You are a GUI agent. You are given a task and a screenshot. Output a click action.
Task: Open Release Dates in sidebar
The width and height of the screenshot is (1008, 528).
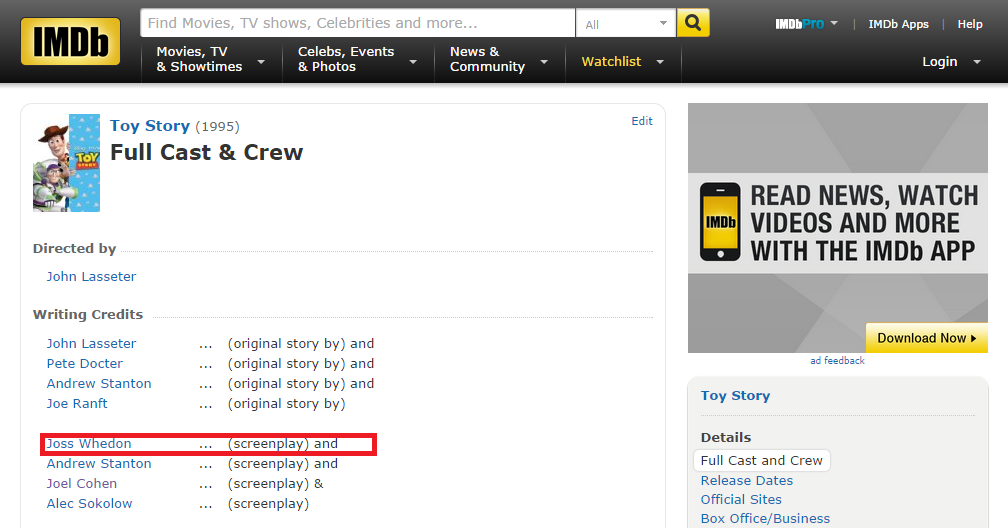[746, 480]
